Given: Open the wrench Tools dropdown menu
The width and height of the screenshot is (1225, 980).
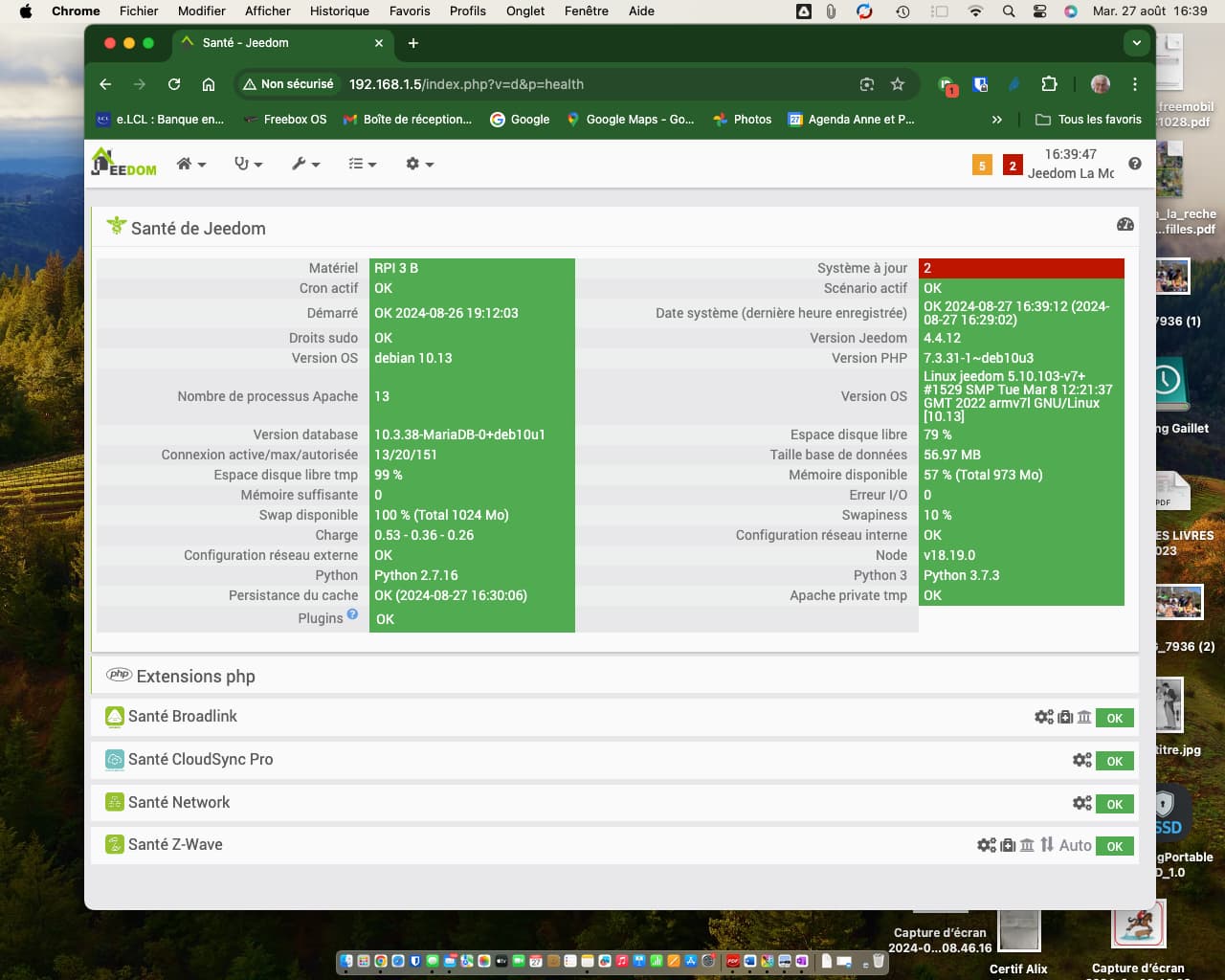Looking at the screenshot, I should (305, 164).
